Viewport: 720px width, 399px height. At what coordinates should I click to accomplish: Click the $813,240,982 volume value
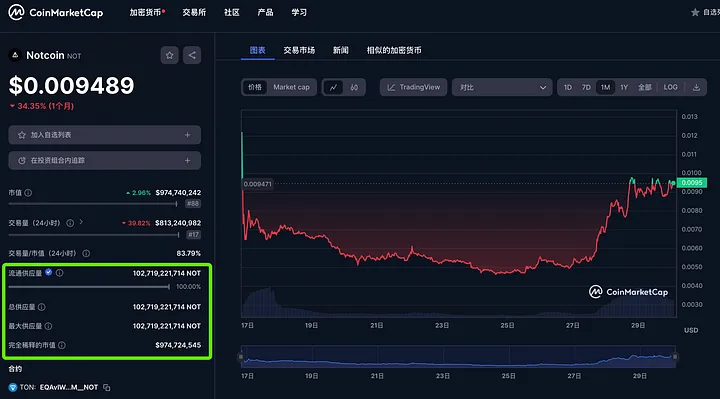click(x=178, y=223)
